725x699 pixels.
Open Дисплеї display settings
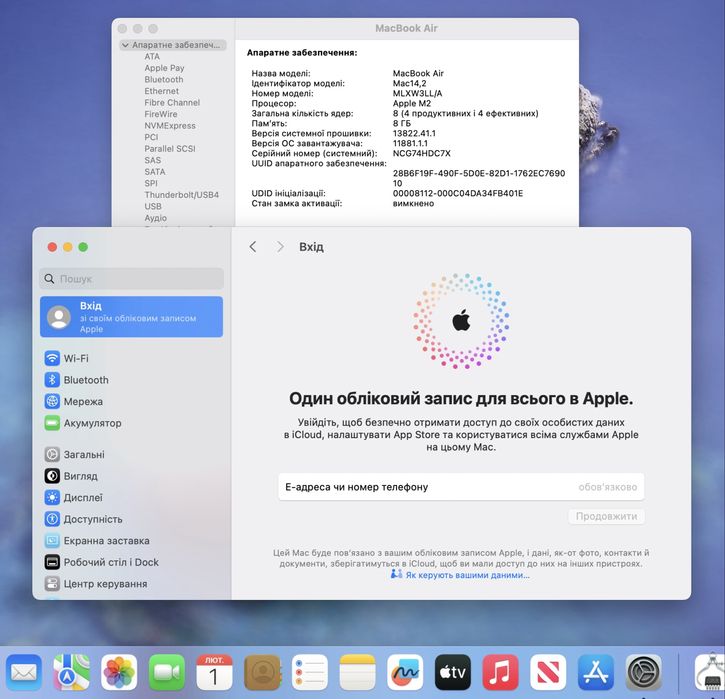click(x=74, y=497)
